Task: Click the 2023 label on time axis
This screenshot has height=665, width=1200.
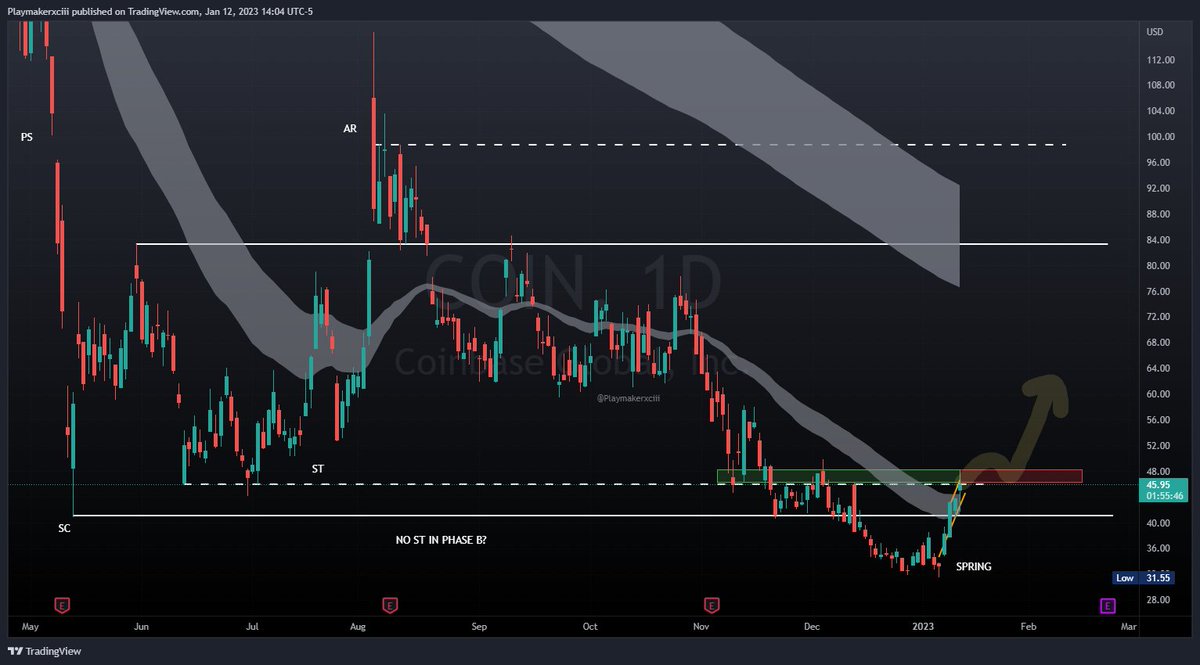Action: tap(923, 627)
